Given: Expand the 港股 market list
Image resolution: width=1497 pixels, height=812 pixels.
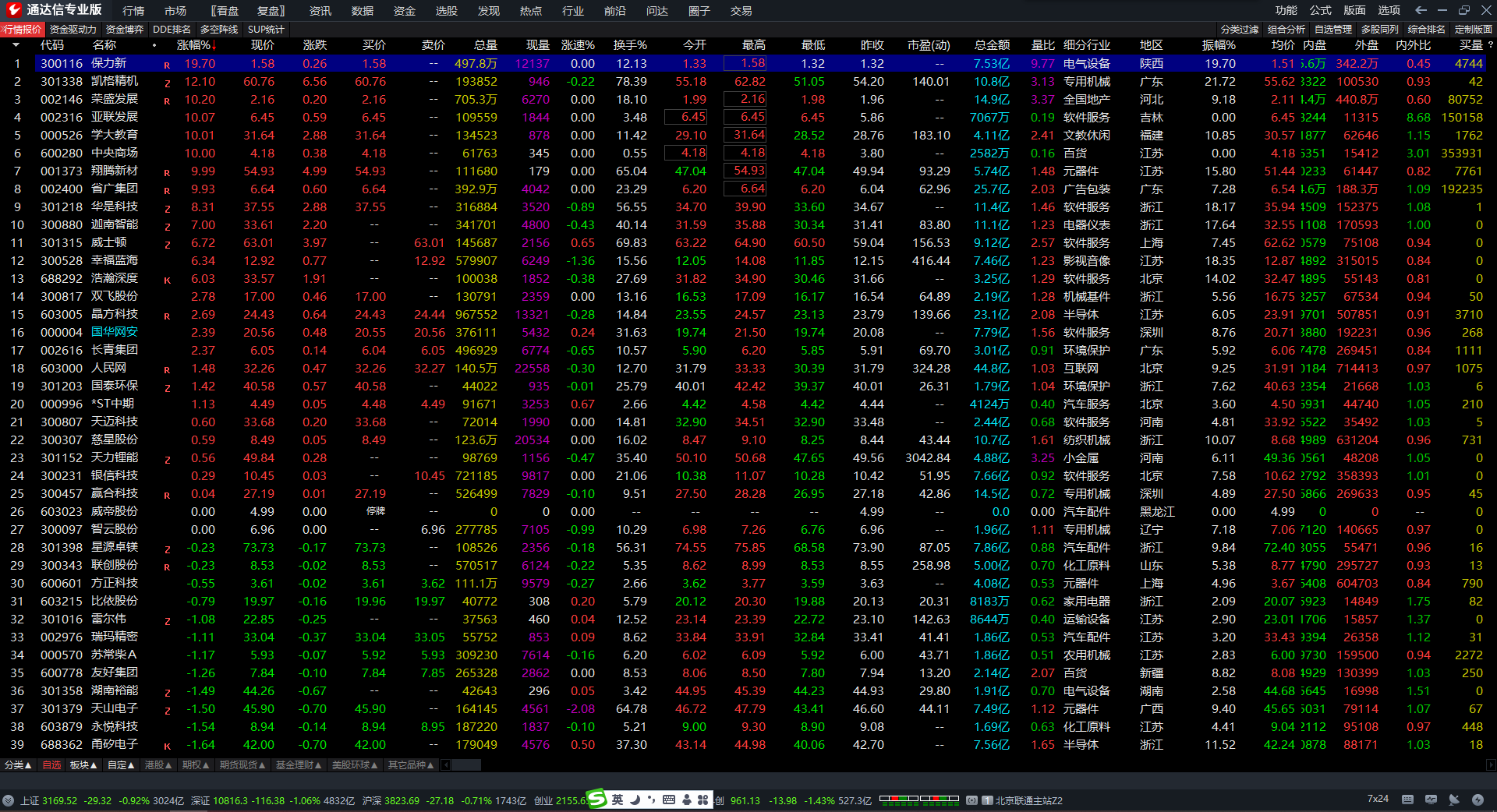Looking at the screenshot, I should [158, 765].
